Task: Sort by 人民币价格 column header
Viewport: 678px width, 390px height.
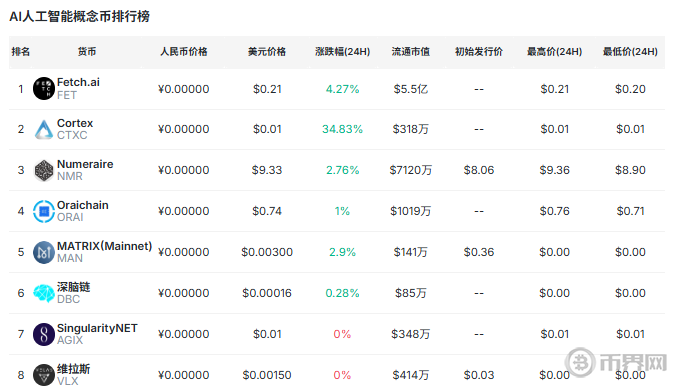Action: tap(184, 52)
